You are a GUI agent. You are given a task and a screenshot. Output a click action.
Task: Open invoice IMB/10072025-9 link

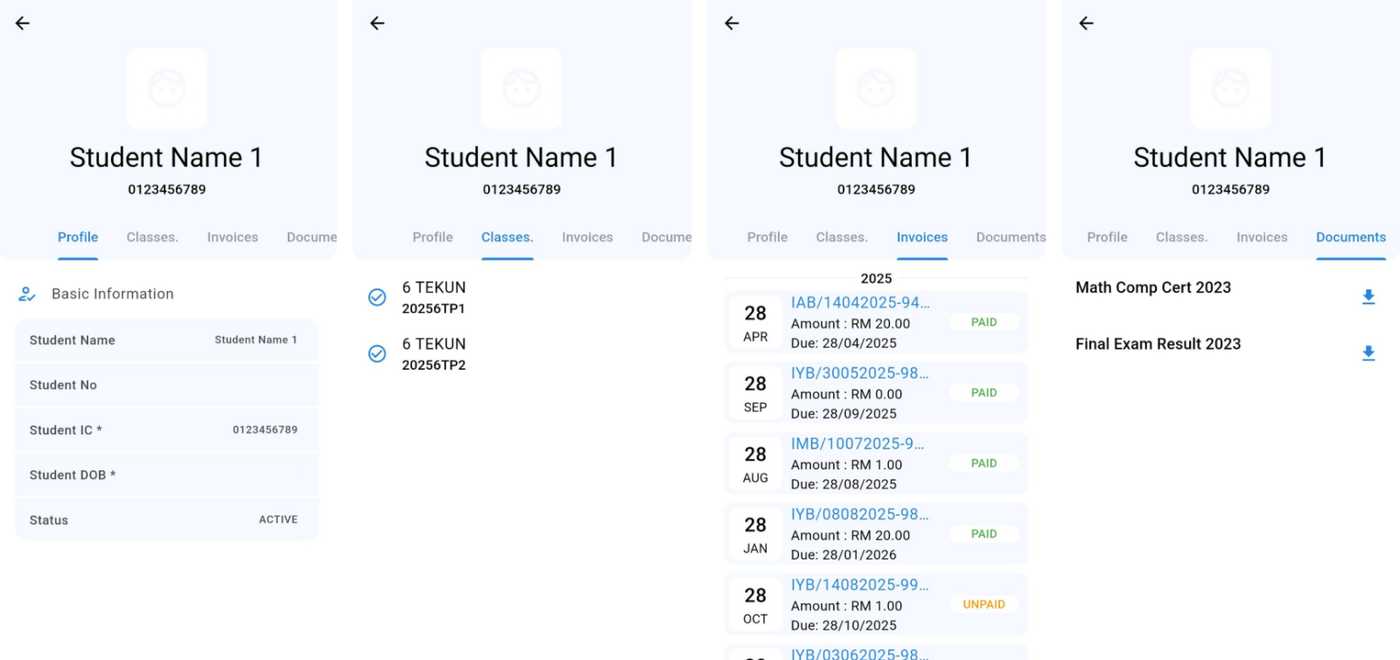857,443
